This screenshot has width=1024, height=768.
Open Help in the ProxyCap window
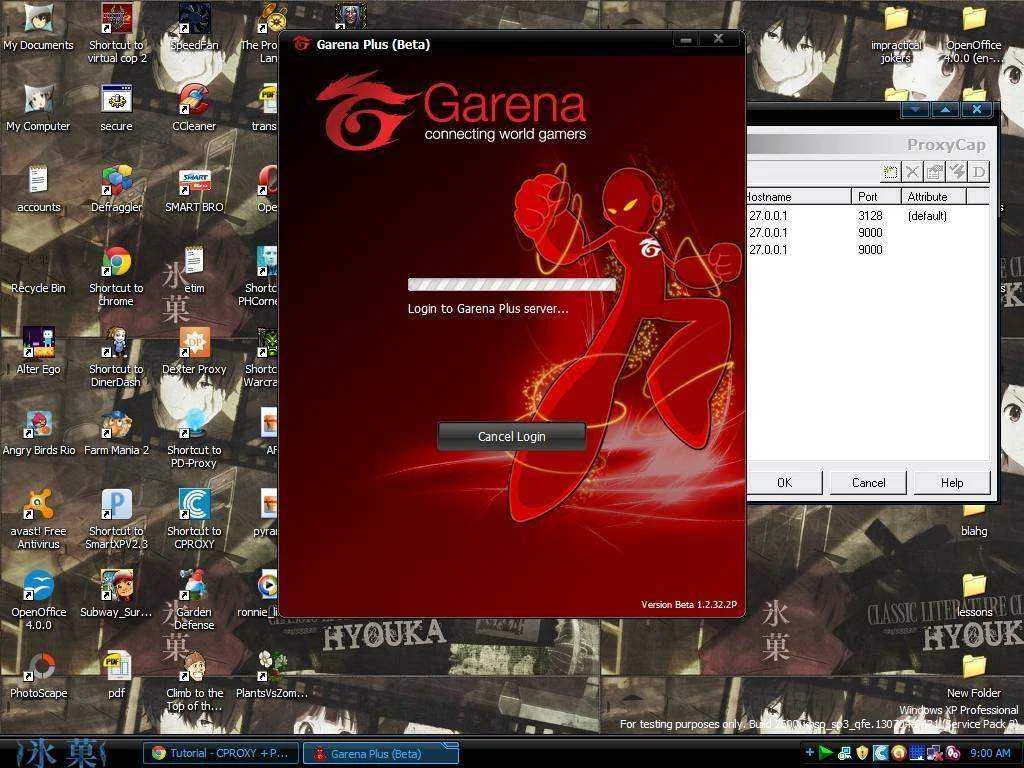952,483
